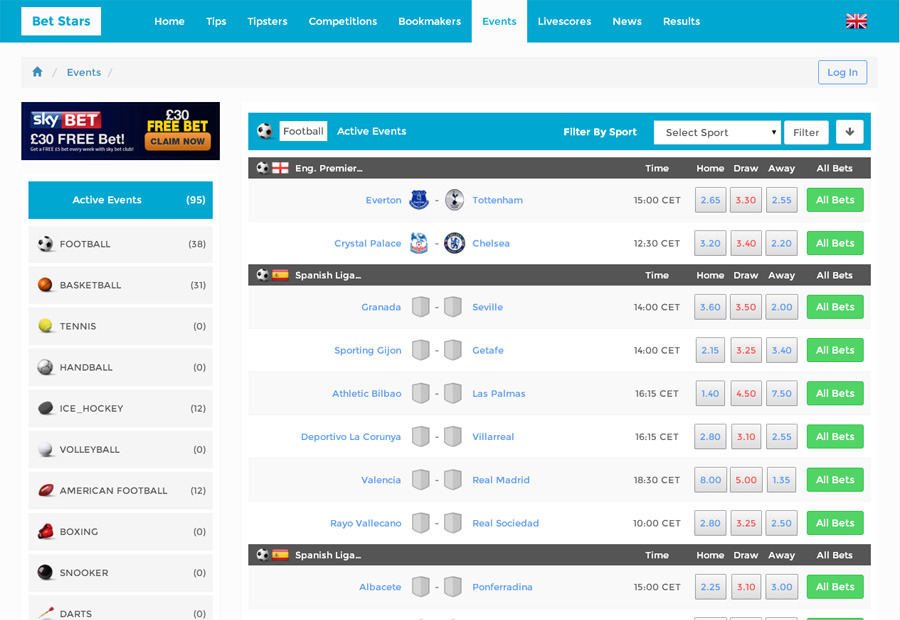
Task: Click the down arrow button beside Filter
Action: tap(849, 132)
